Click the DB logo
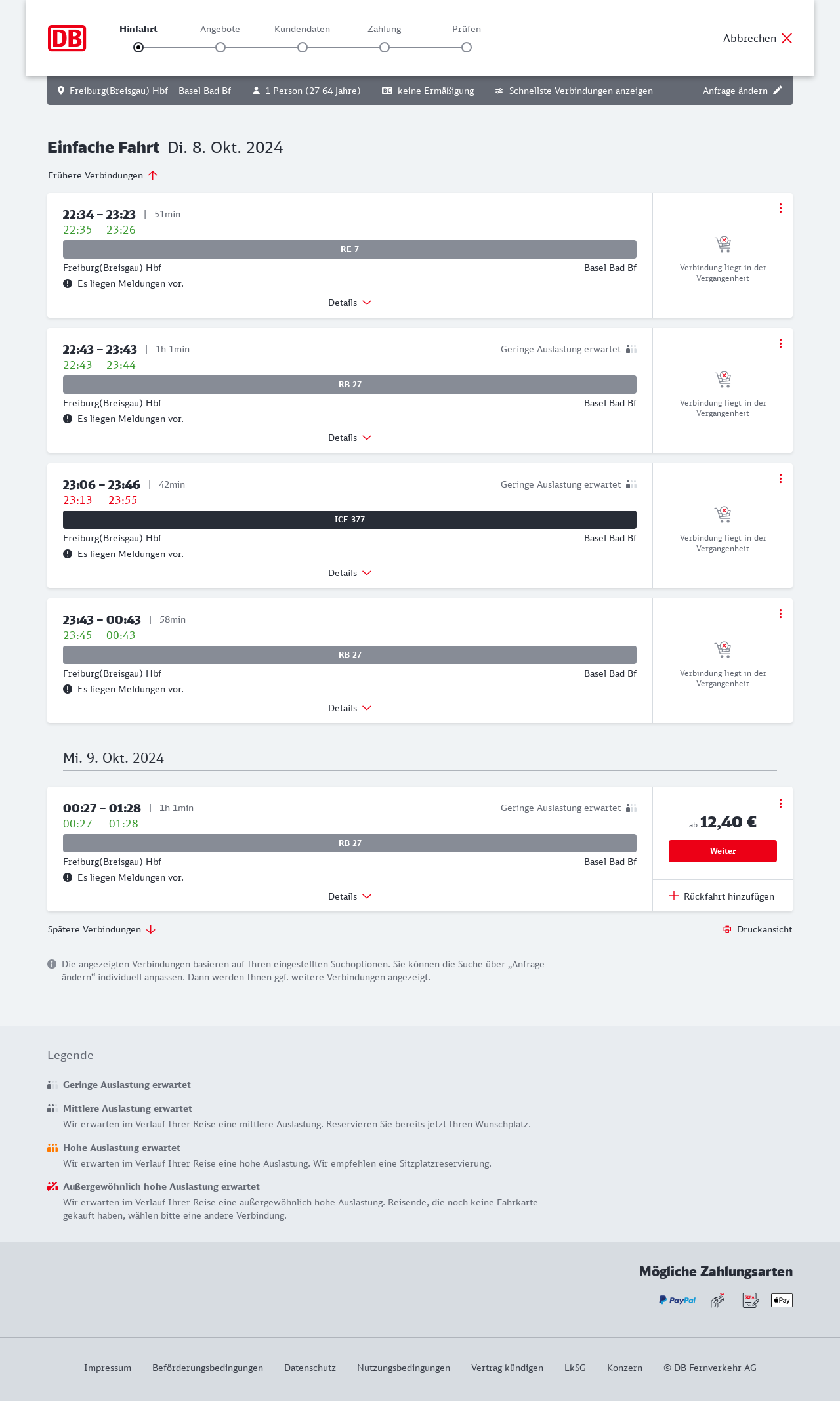 67,38
